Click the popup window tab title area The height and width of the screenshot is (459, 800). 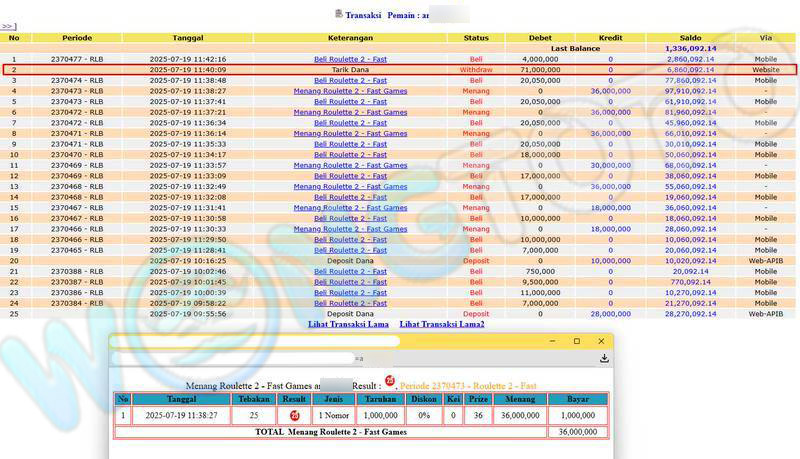click(255, 341)
